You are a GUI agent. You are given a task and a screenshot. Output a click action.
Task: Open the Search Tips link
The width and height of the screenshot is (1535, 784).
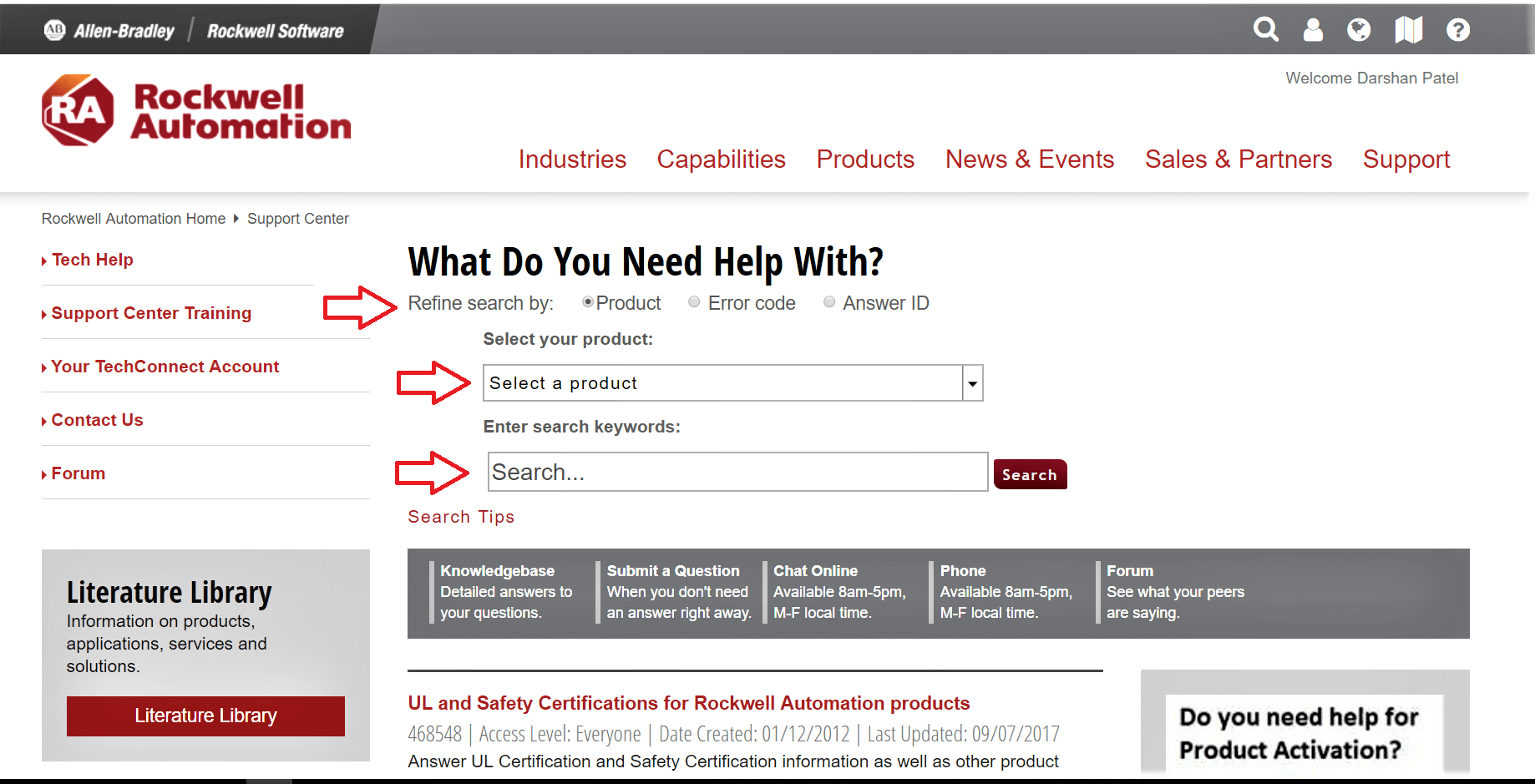(461, 517)
